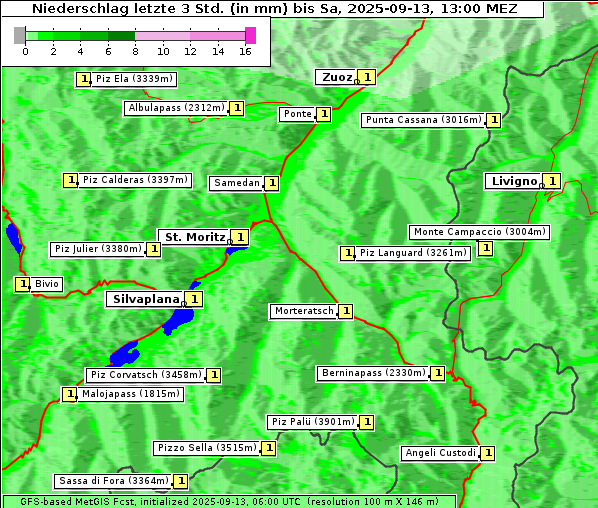Click the yellow value box beside Piz Palü
Image resolution: width=598 pixels, height=508 pixels.
tap(367, 423)
